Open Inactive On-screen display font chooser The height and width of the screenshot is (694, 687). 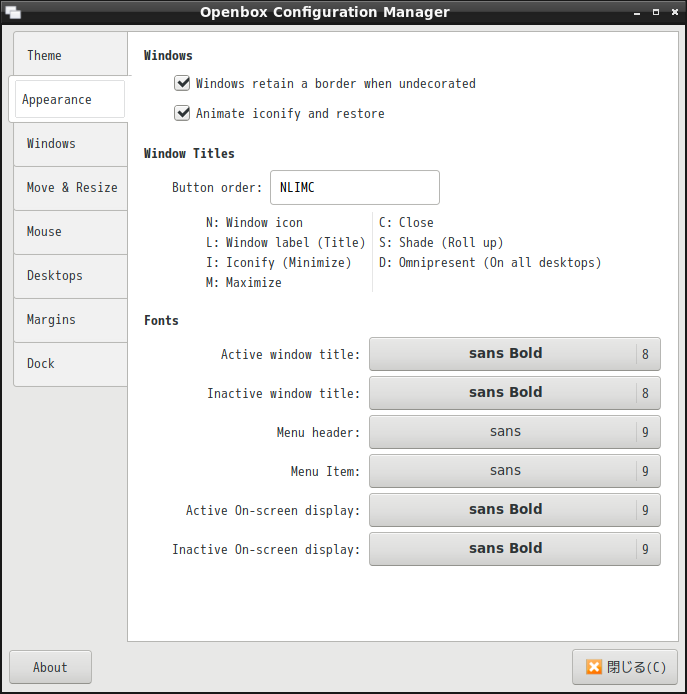pyautogui.click(x=514, y=548)
